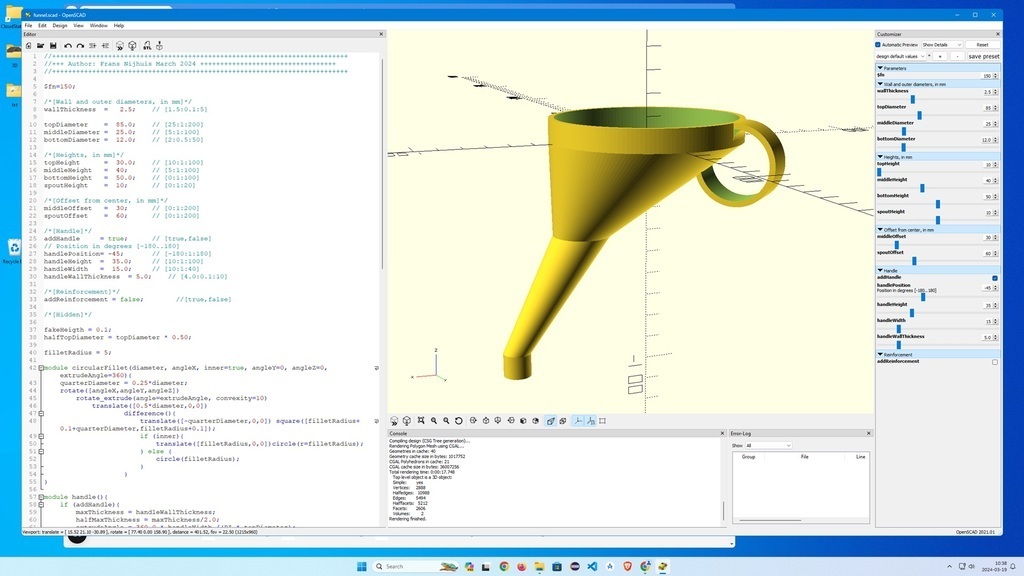Click the Back view cube icon

tap(536, 421)
